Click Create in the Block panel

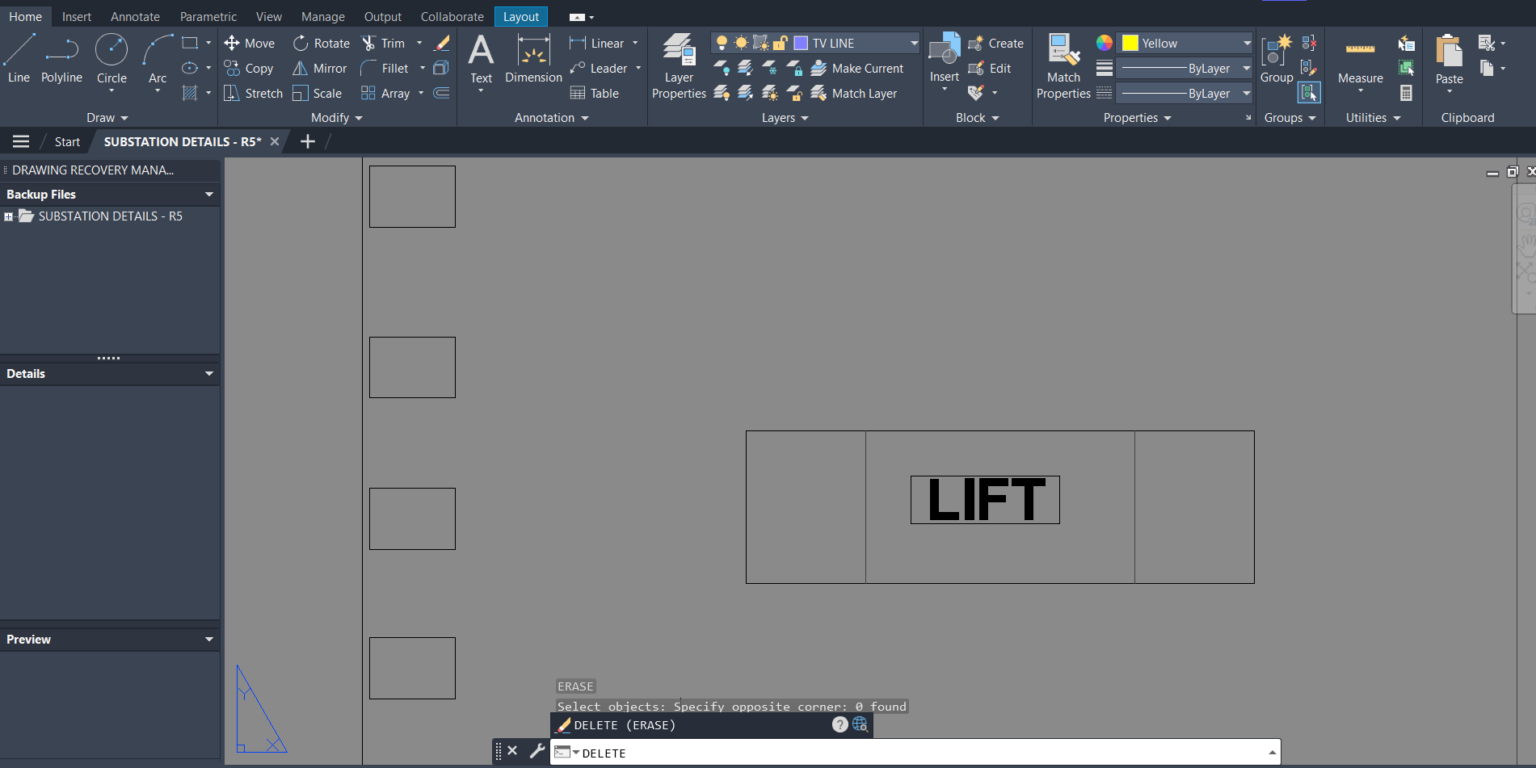(x=1005, y=42)
